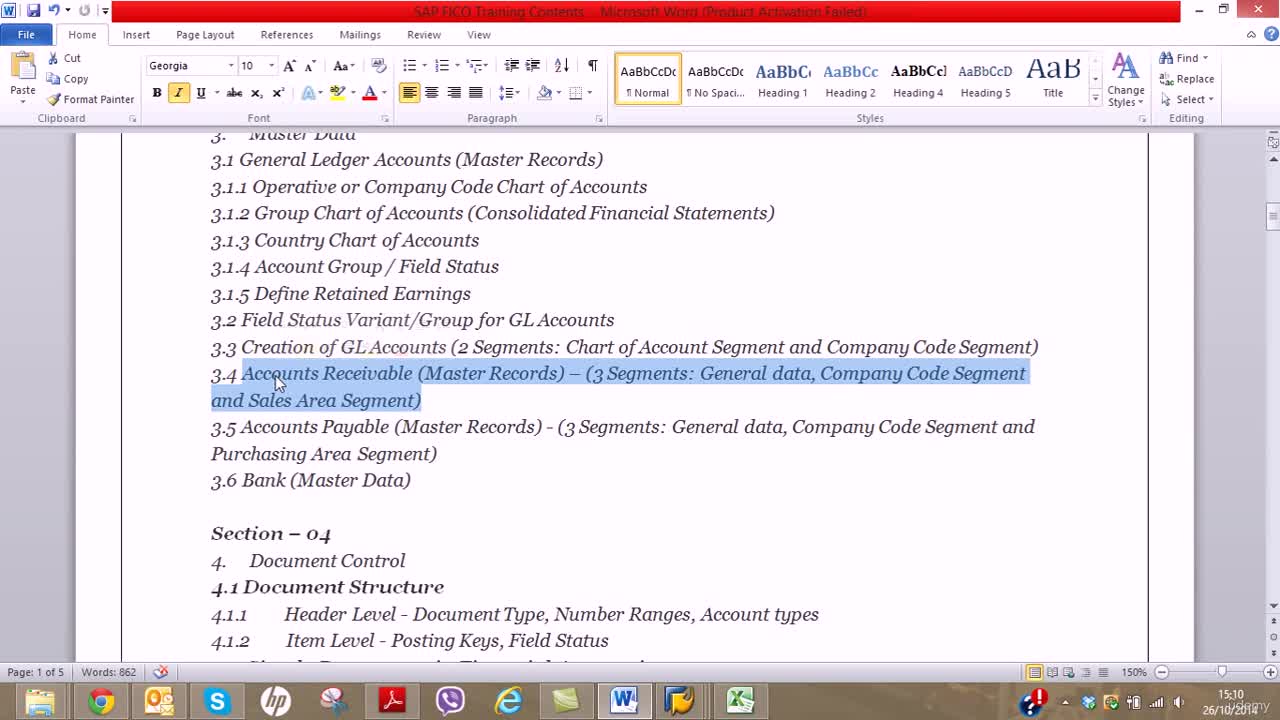Open the Find dropdown arrow
The image size is (1280, 720).
tap(1205, 58)
